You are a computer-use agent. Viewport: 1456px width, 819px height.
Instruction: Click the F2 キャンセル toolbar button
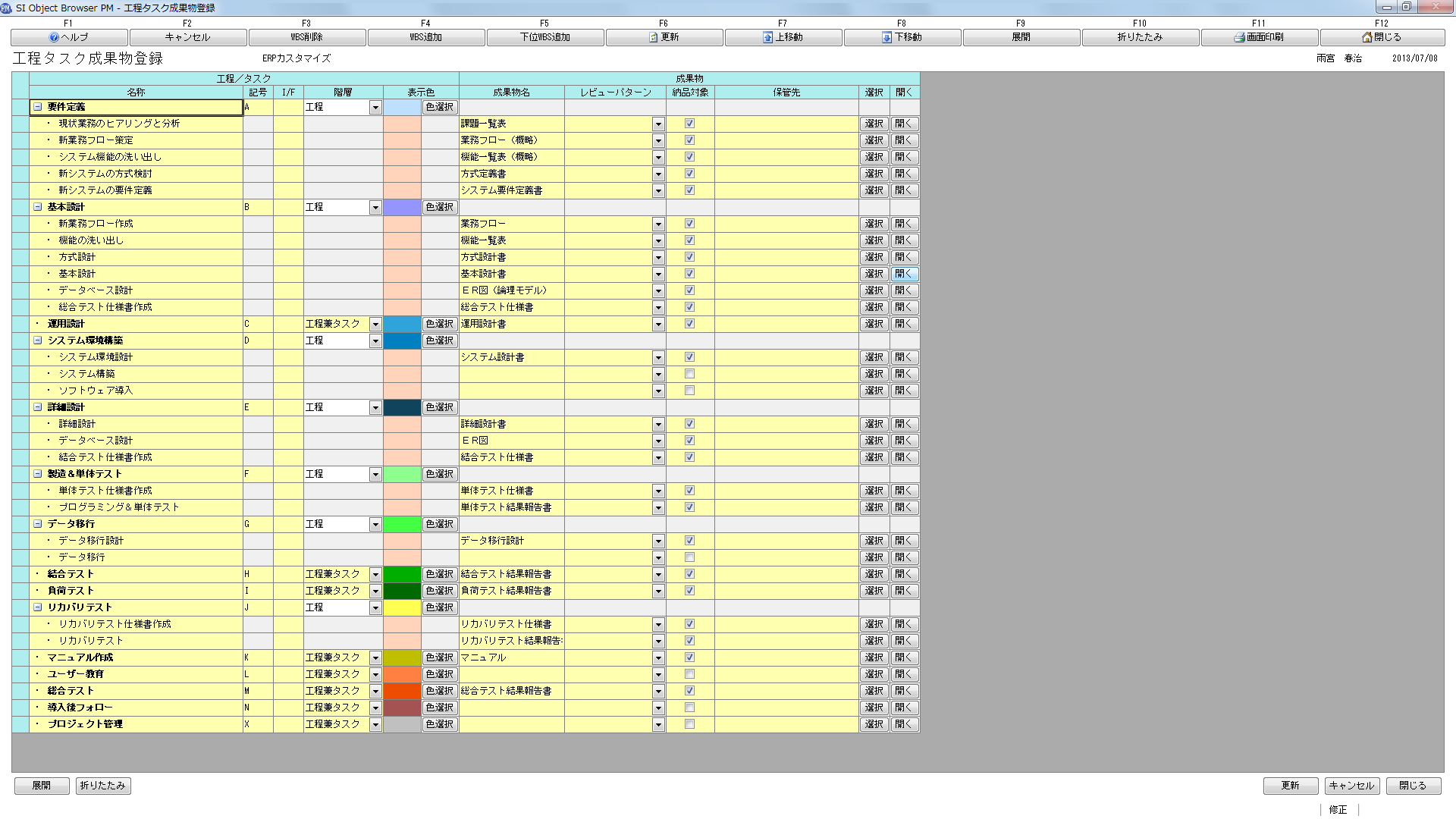pos(188,37)
